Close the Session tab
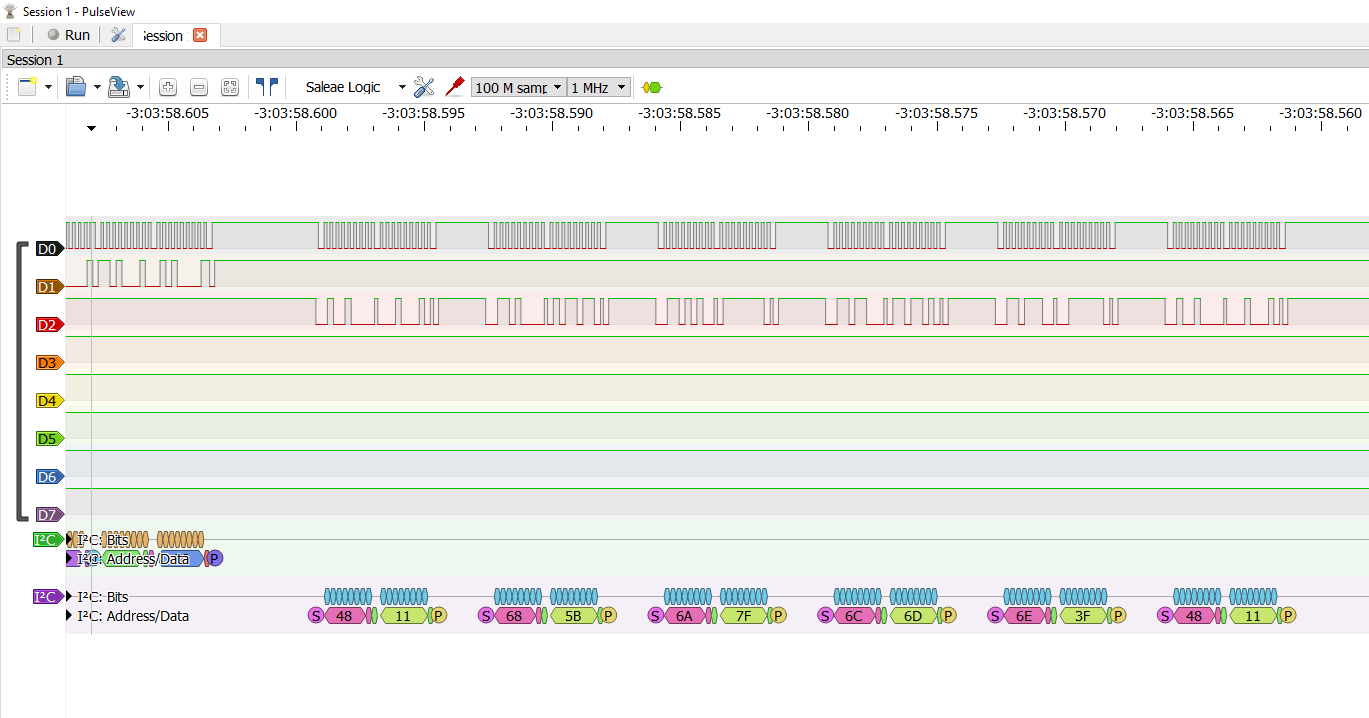Image resolution: width=1369 pixels, height=718 pixels. pos(200,35)
